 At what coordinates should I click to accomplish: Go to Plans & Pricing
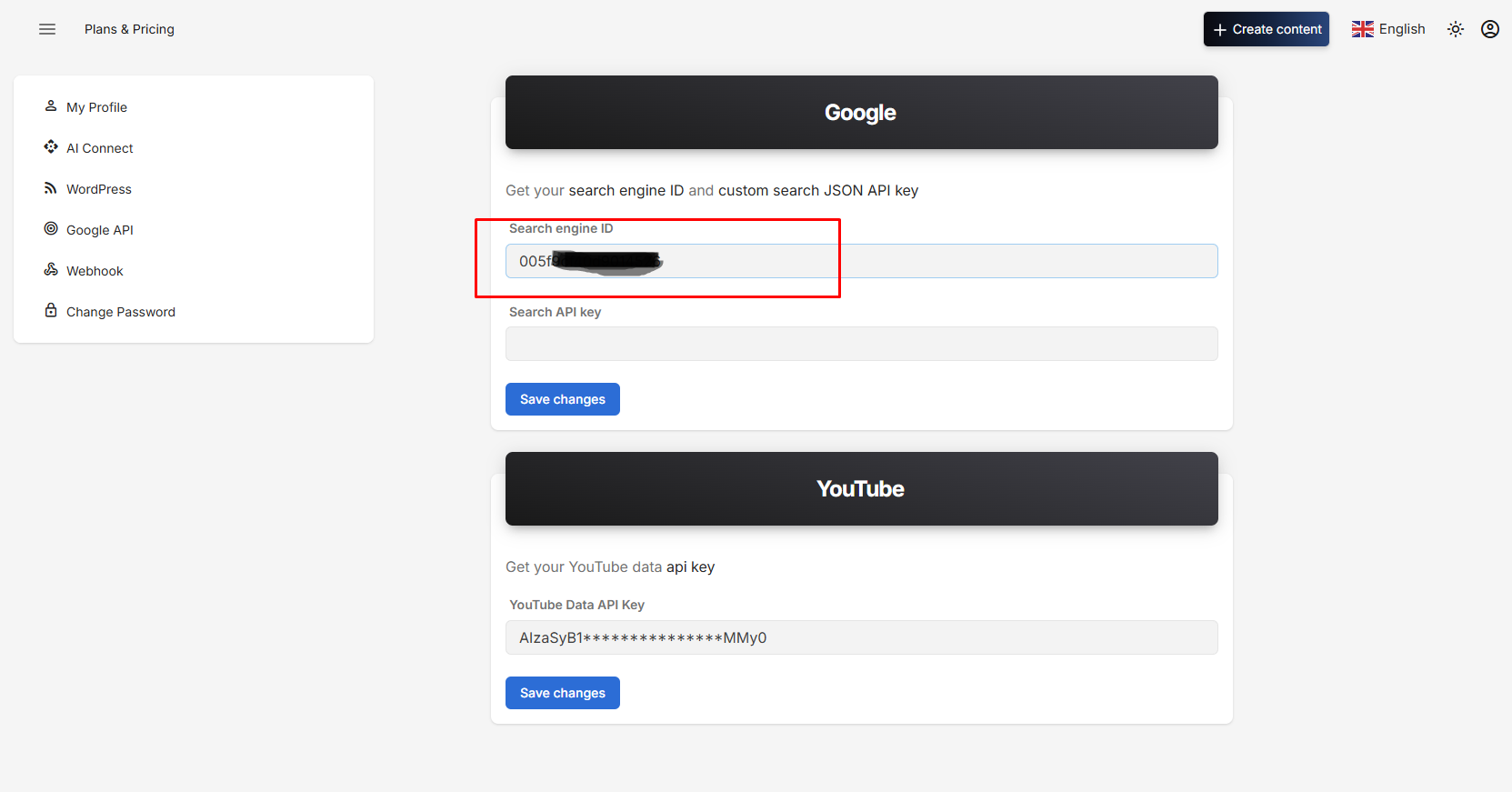coord(129,29)
